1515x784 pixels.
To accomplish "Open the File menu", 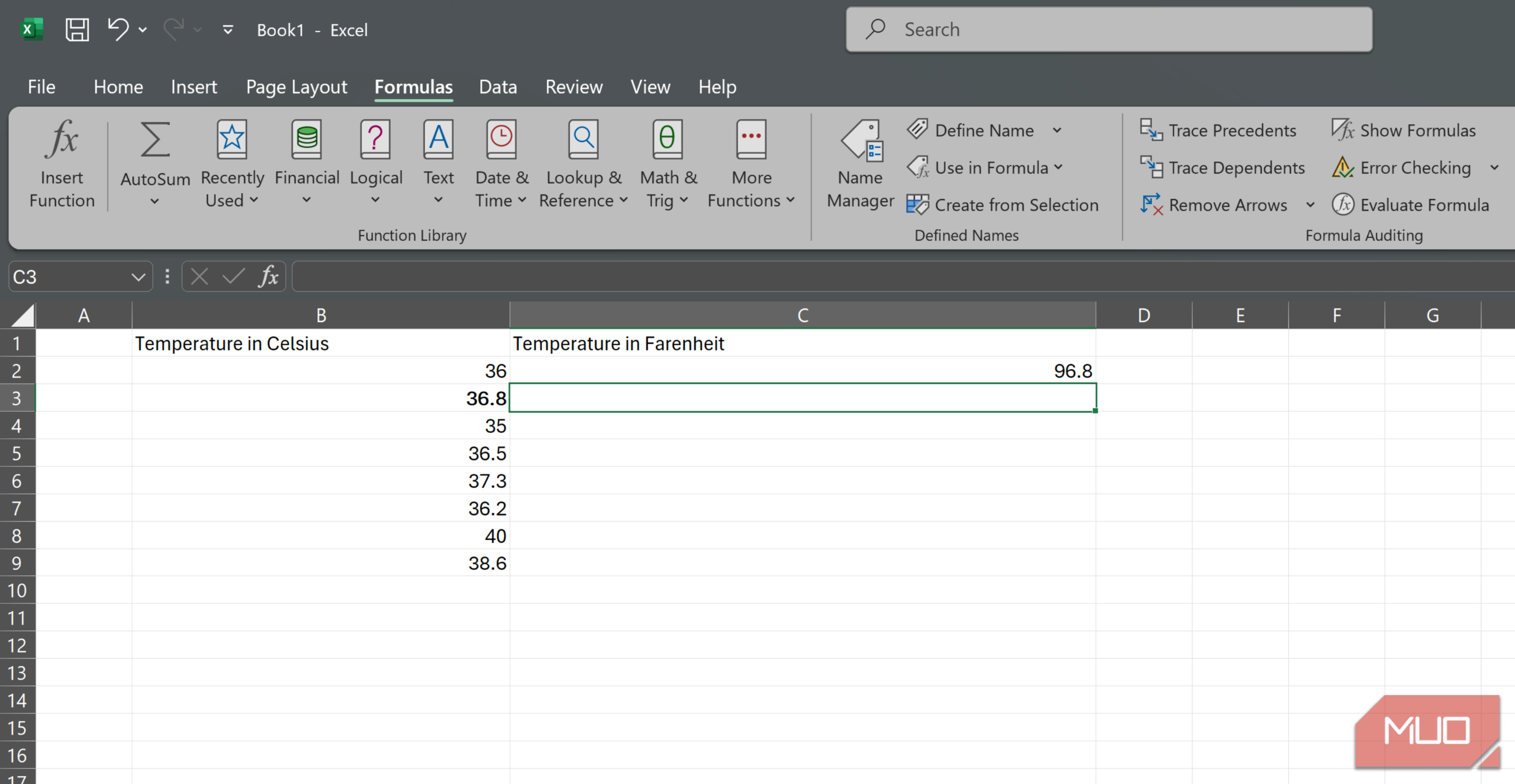I will [x=41, y=87].
